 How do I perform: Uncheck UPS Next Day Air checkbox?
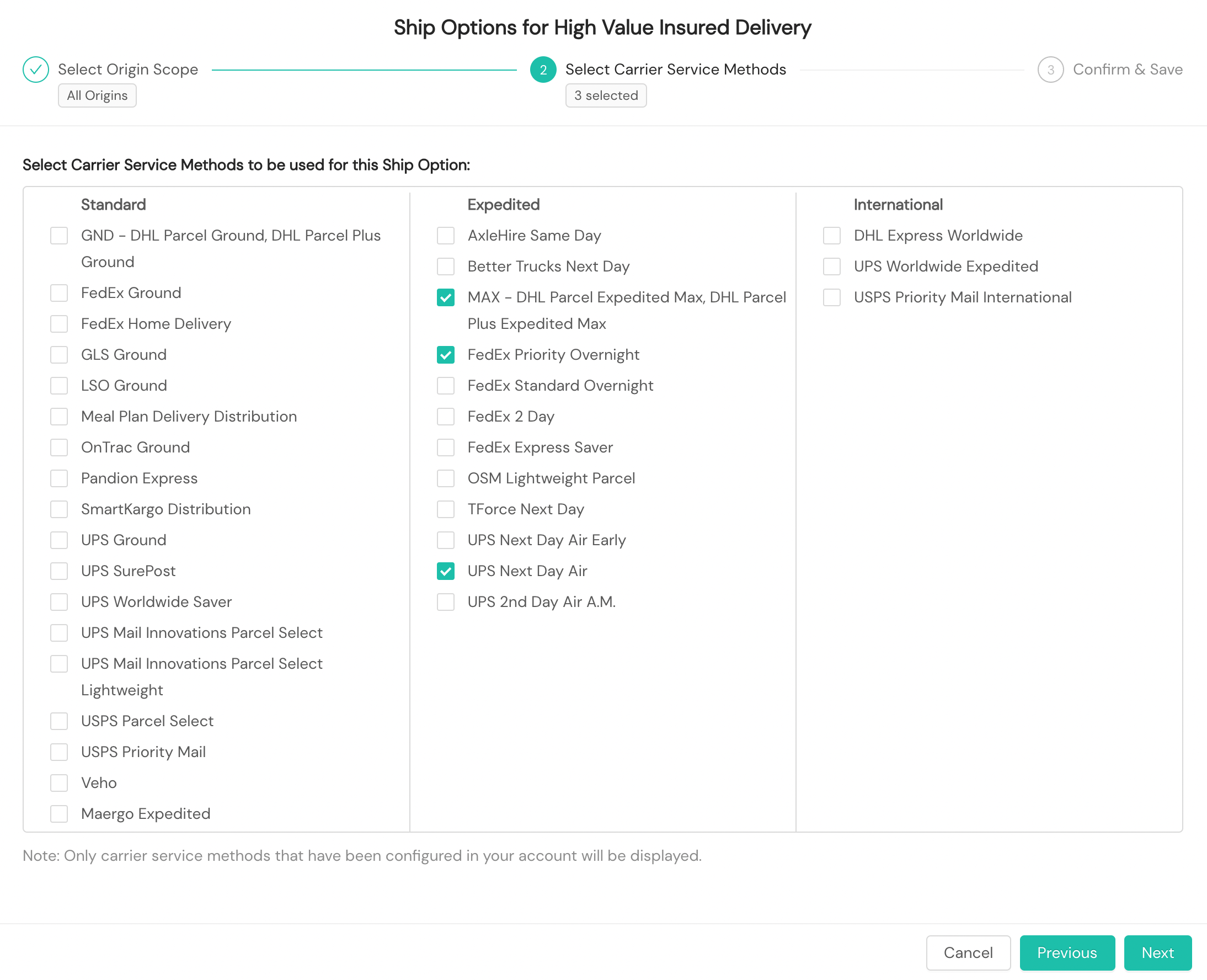pyautogui.click(x=445, y=571)
